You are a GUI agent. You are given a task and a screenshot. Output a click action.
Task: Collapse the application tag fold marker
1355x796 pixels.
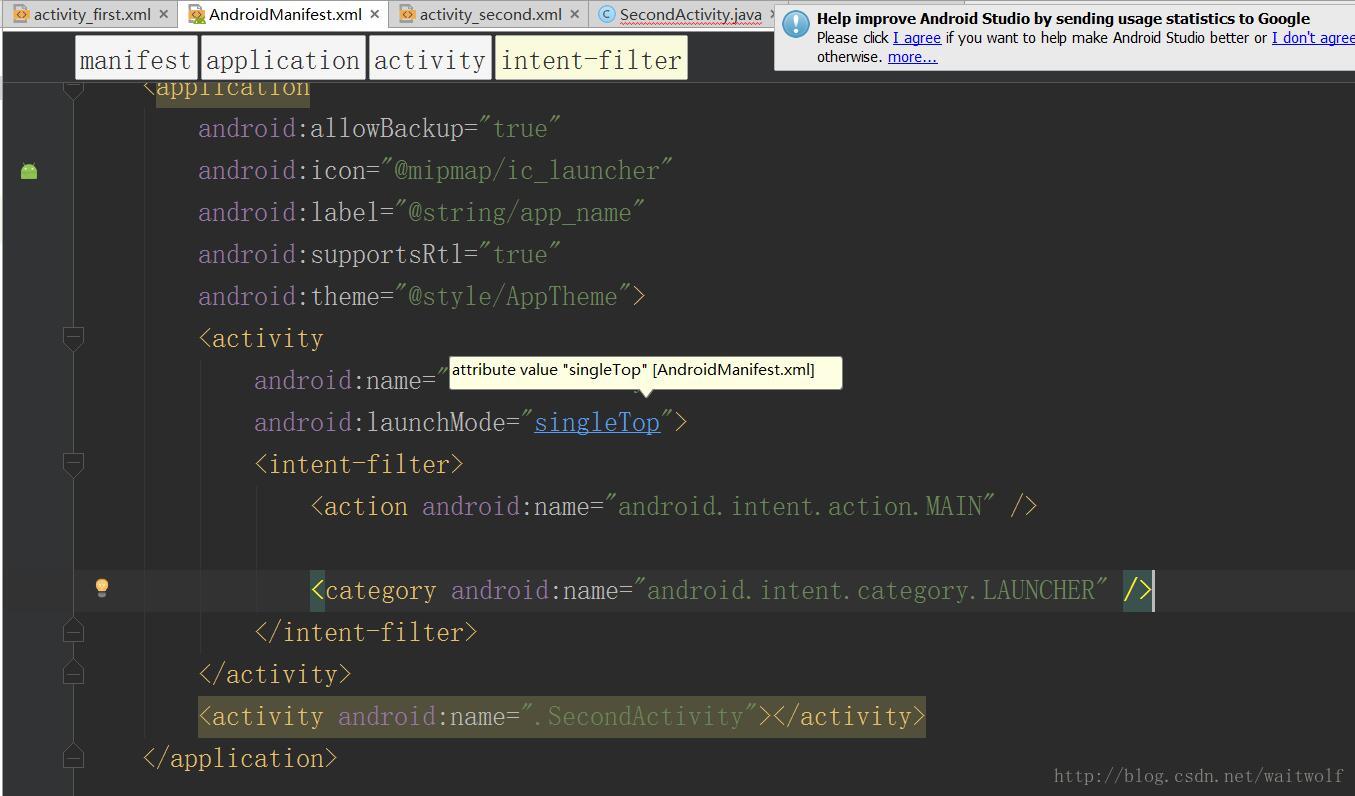[73, 89]
